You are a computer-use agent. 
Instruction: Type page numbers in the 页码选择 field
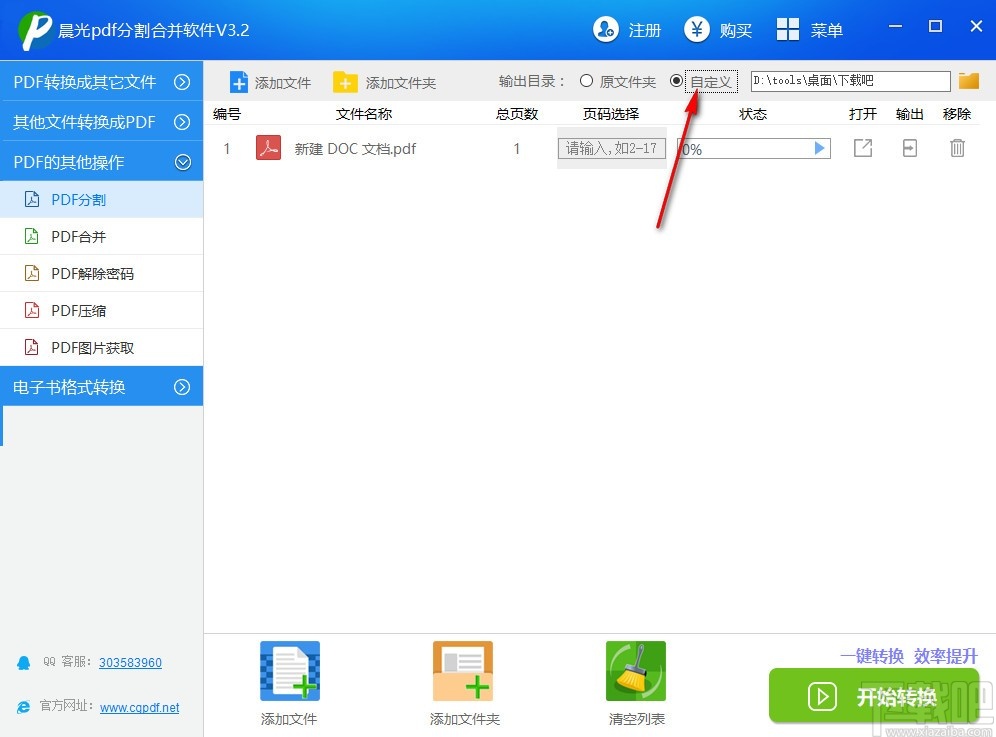(x=611, y=147)
